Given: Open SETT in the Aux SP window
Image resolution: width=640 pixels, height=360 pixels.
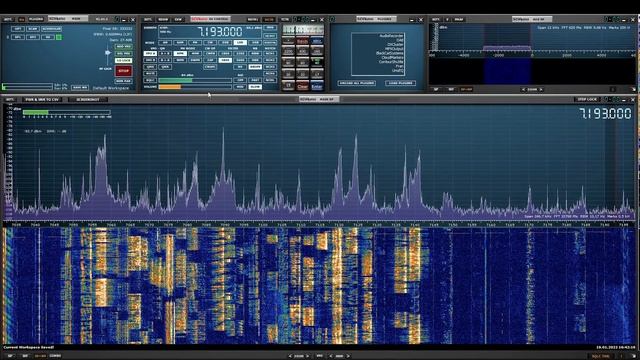Looking at the screenshot, I should click(x=436, y=19).
